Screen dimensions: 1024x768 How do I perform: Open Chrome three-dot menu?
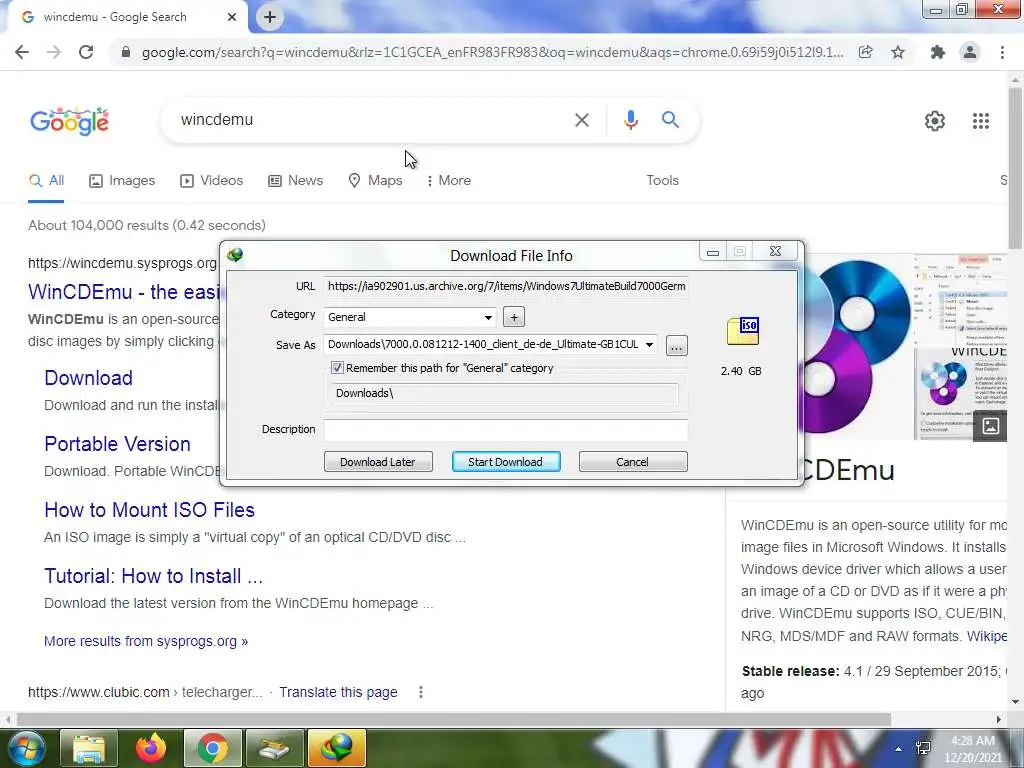(1002, 52)
